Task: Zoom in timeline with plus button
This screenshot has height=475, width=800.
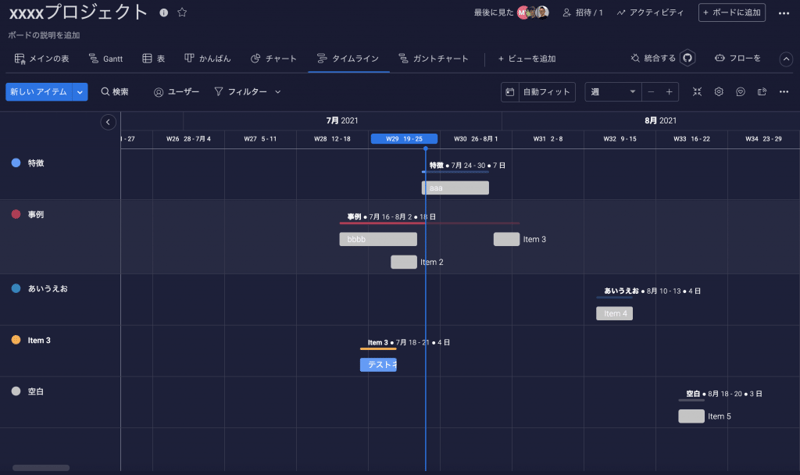Action: pos(669,92)
